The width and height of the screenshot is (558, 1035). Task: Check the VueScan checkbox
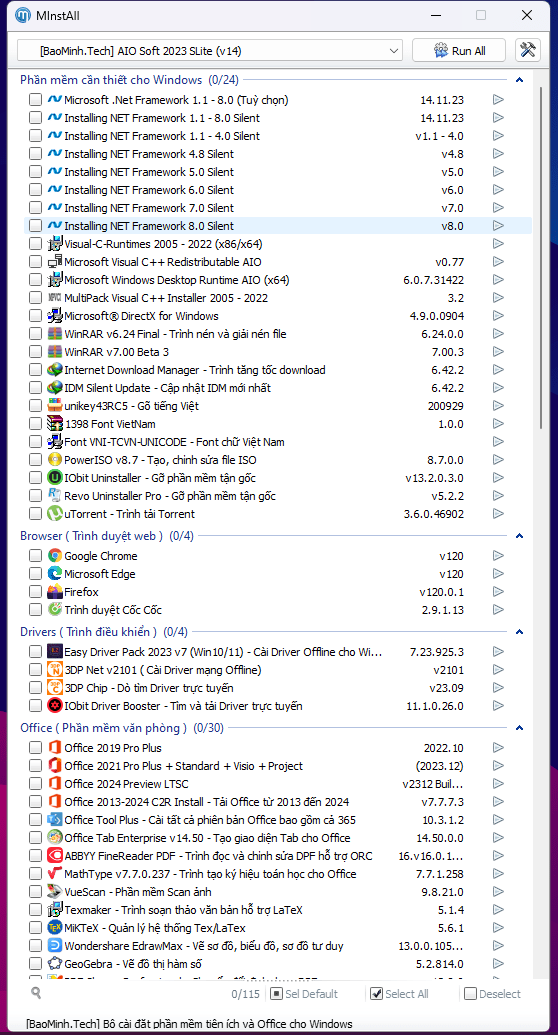point(35,892)
